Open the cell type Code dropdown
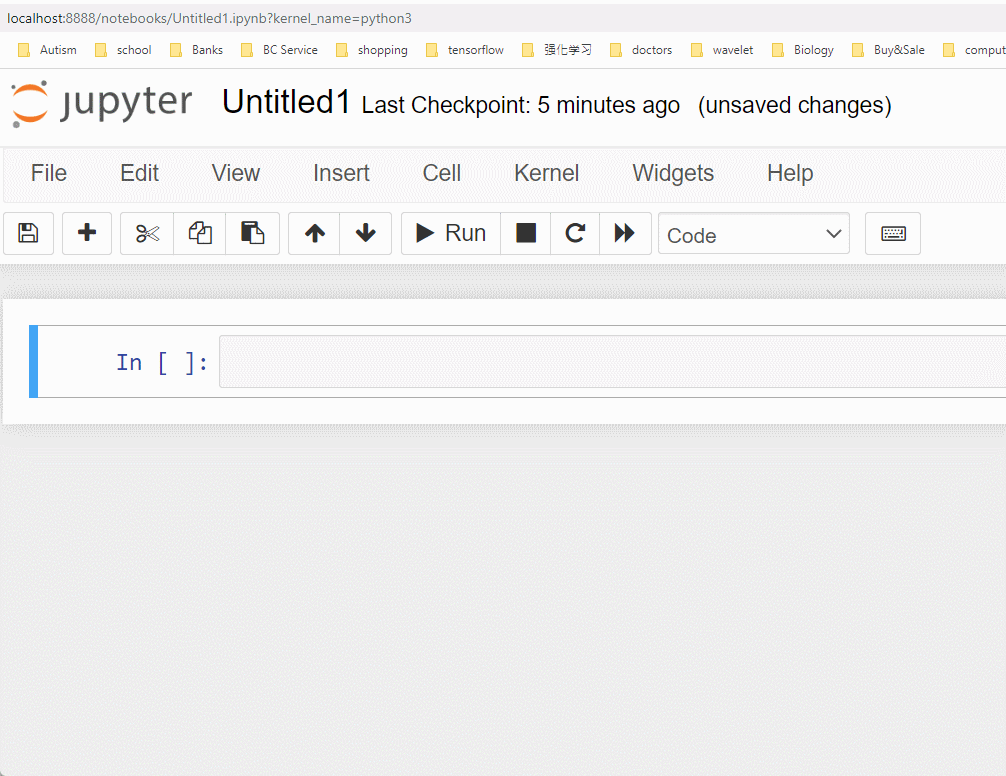The height and width of the screenshot is (776, 1006). pyautogui.click(x=753, y=234)
